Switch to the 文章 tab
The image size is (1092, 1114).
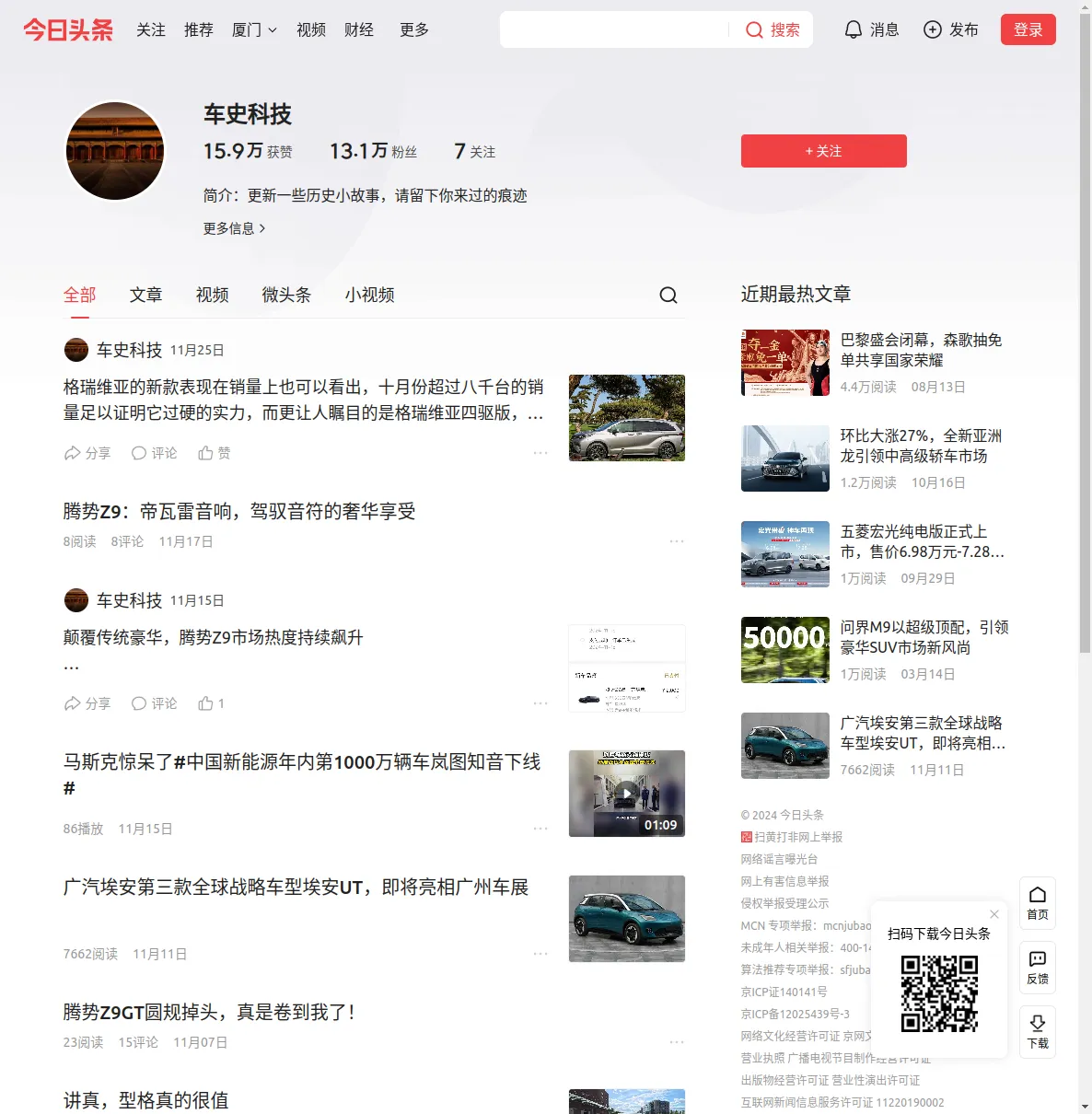(146, 295)
